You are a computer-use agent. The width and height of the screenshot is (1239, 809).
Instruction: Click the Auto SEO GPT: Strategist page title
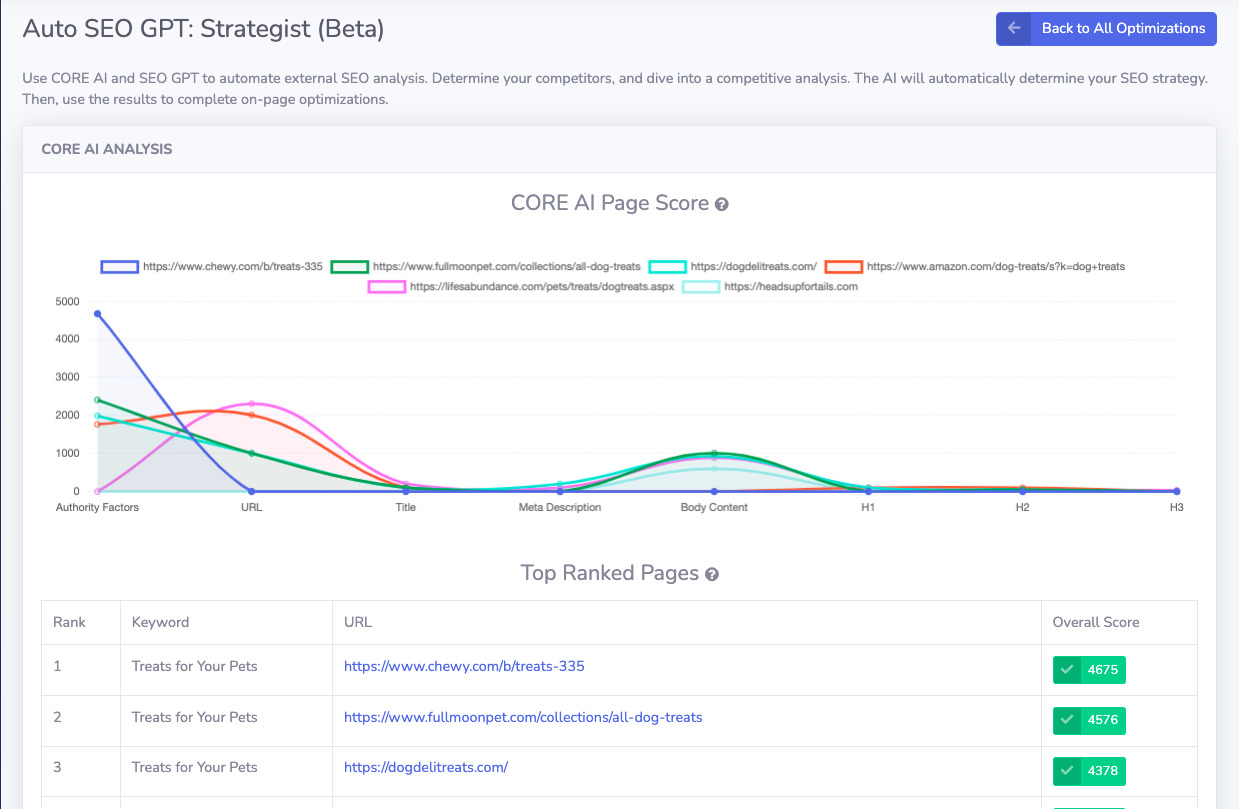click(203, 28)
